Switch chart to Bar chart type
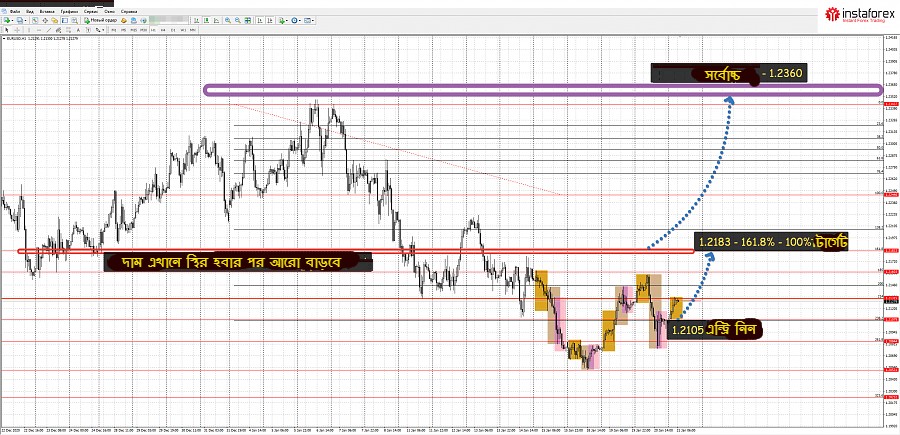The height and width of the screenshot is (435, 900). (x=197, y=21)
